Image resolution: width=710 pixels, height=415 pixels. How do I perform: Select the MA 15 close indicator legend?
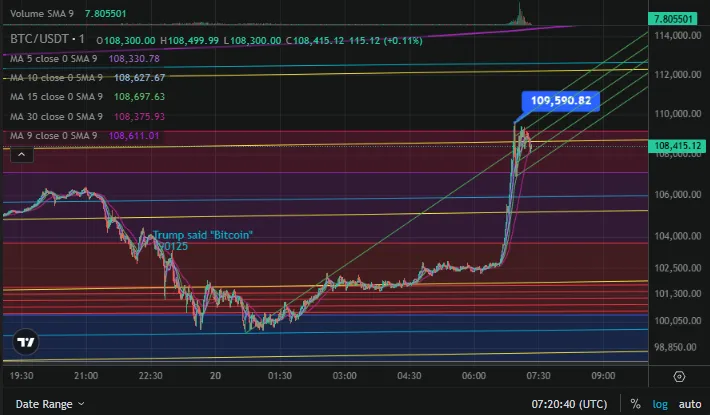coord(56,96)
